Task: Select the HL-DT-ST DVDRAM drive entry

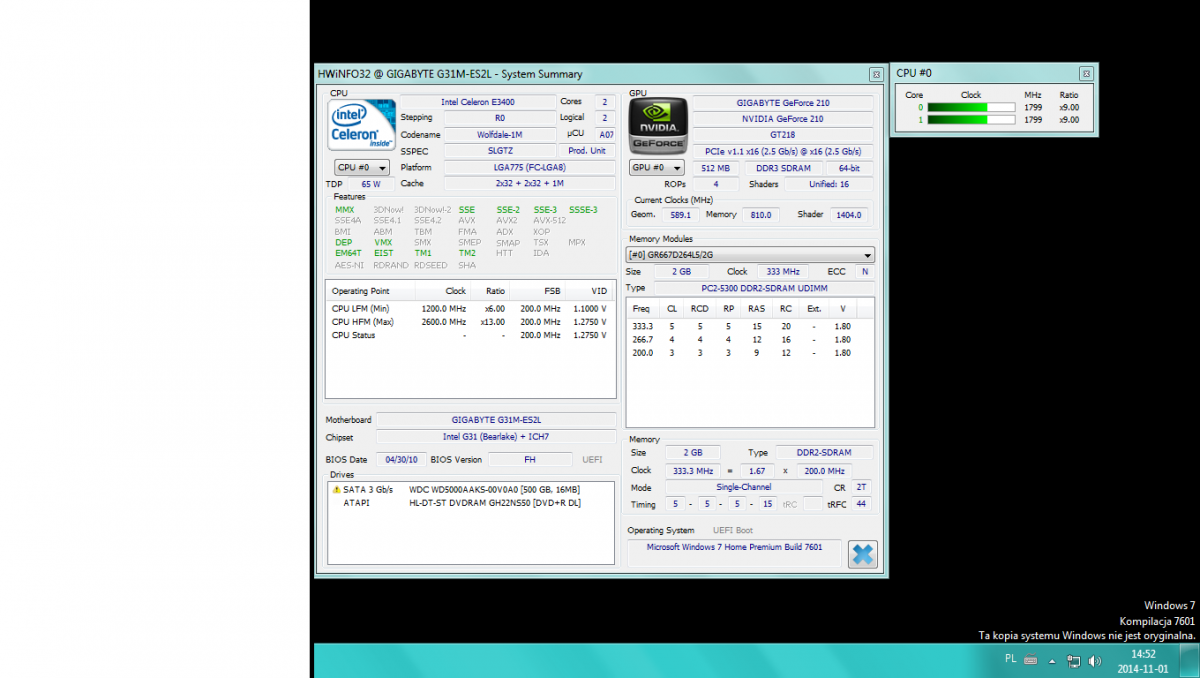Action: [x=495, y=503]
